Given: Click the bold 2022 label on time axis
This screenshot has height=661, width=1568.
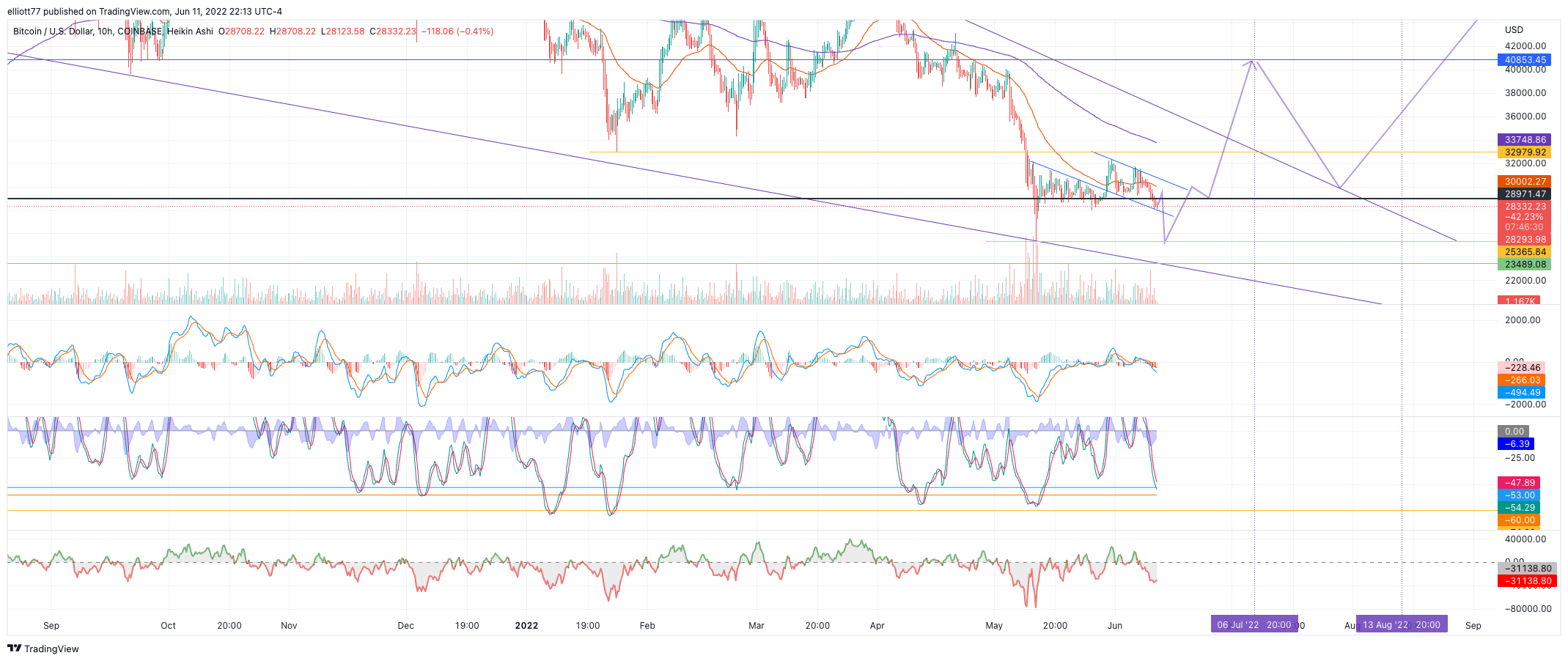Looking at the screenshot, I should point(526,626).
